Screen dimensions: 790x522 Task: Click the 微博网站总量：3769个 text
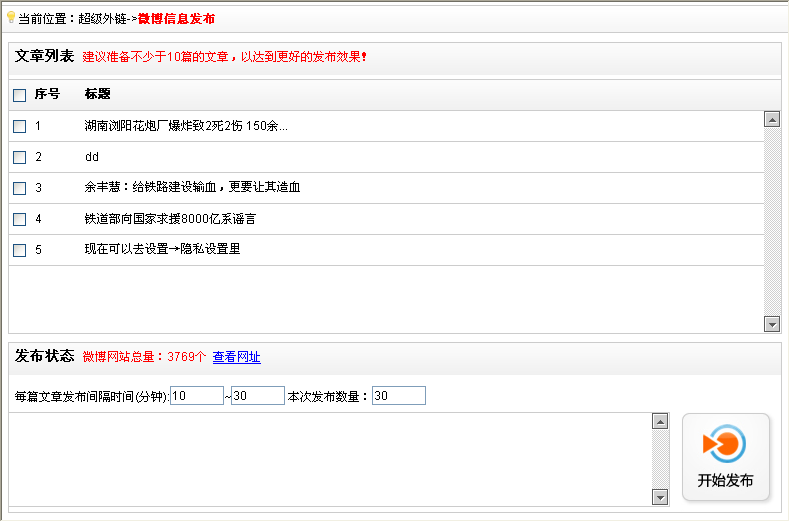[x=144, y=357]
